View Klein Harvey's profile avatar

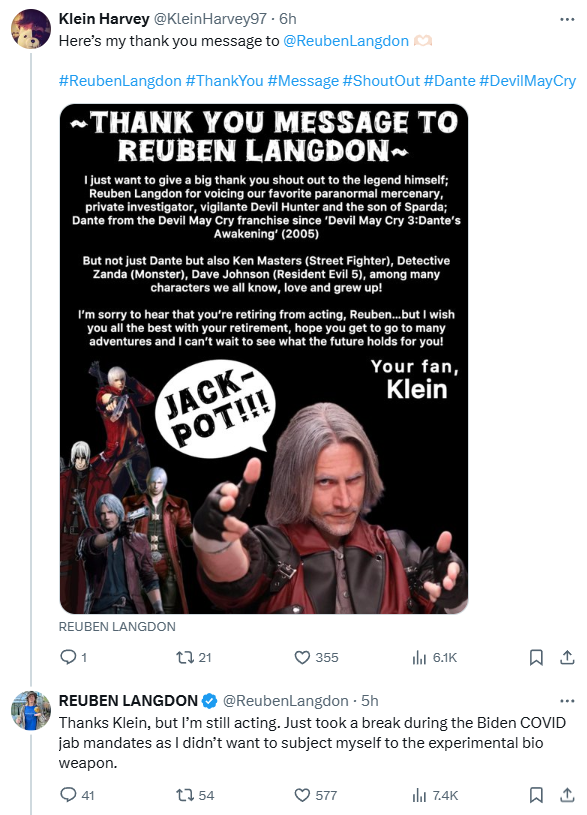31,29
